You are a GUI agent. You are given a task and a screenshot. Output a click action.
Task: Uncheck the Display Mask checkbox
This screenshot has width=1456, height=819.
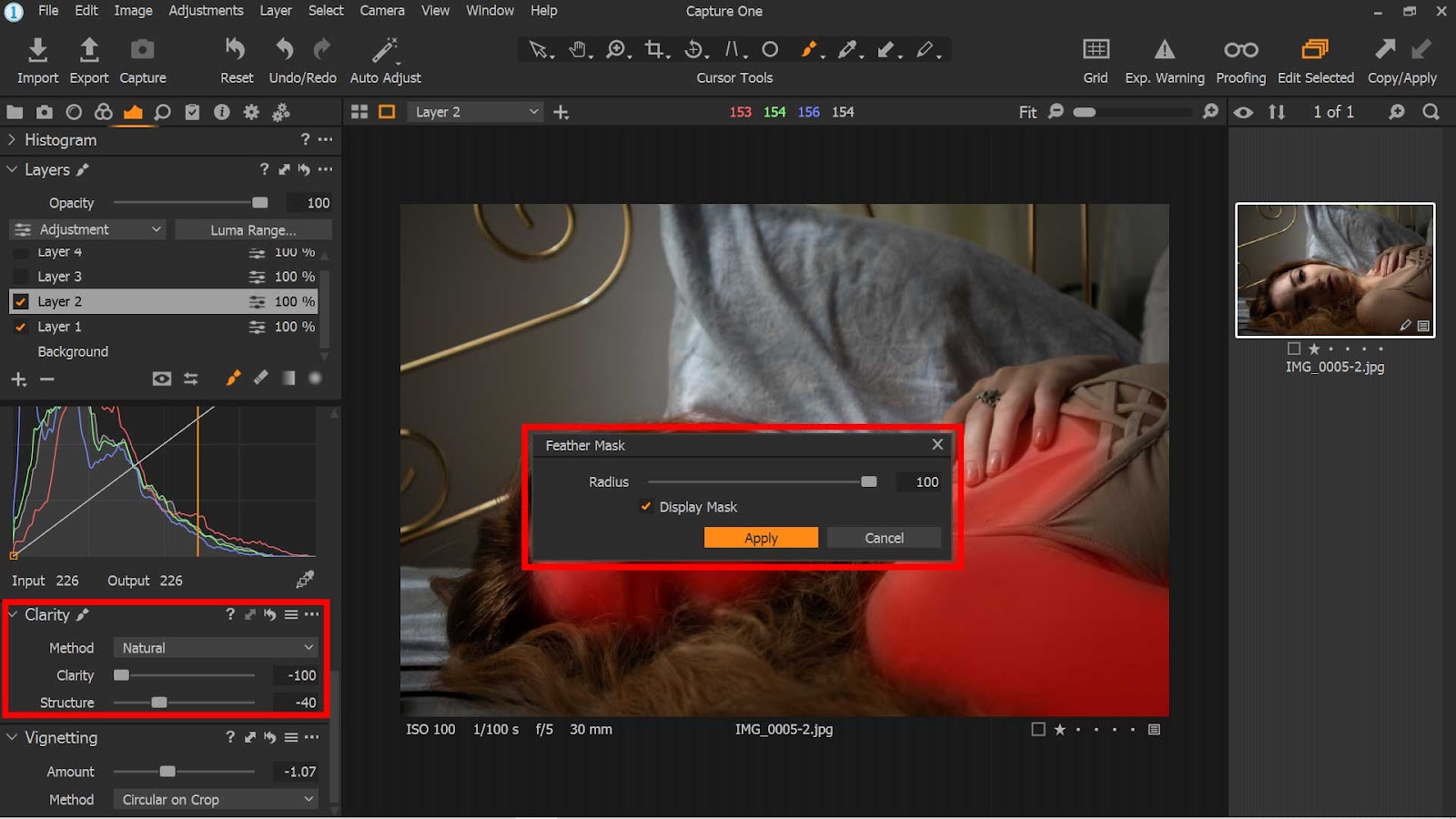click(646, 507)
